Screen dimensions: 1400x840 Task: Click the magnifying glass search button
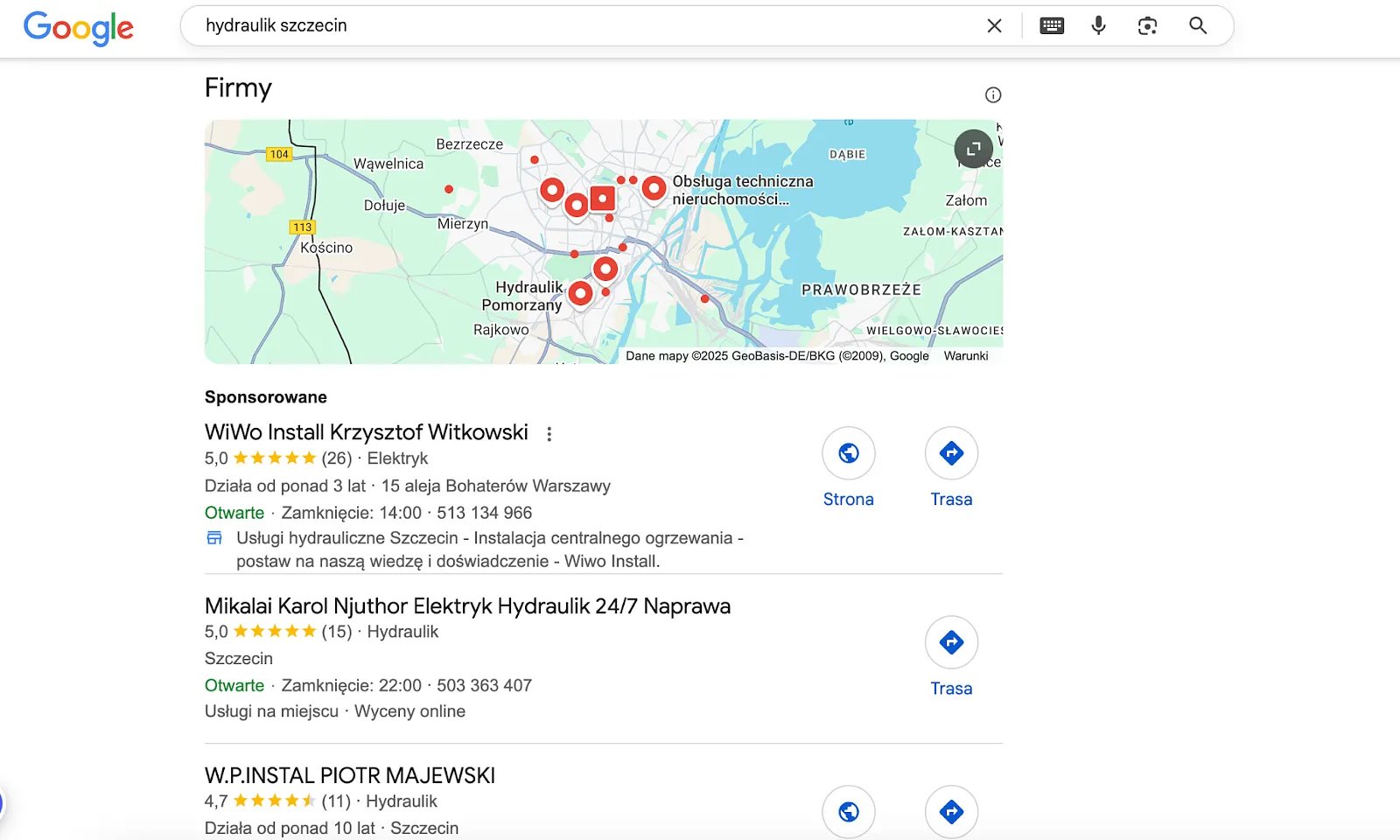coord(1198,26)
